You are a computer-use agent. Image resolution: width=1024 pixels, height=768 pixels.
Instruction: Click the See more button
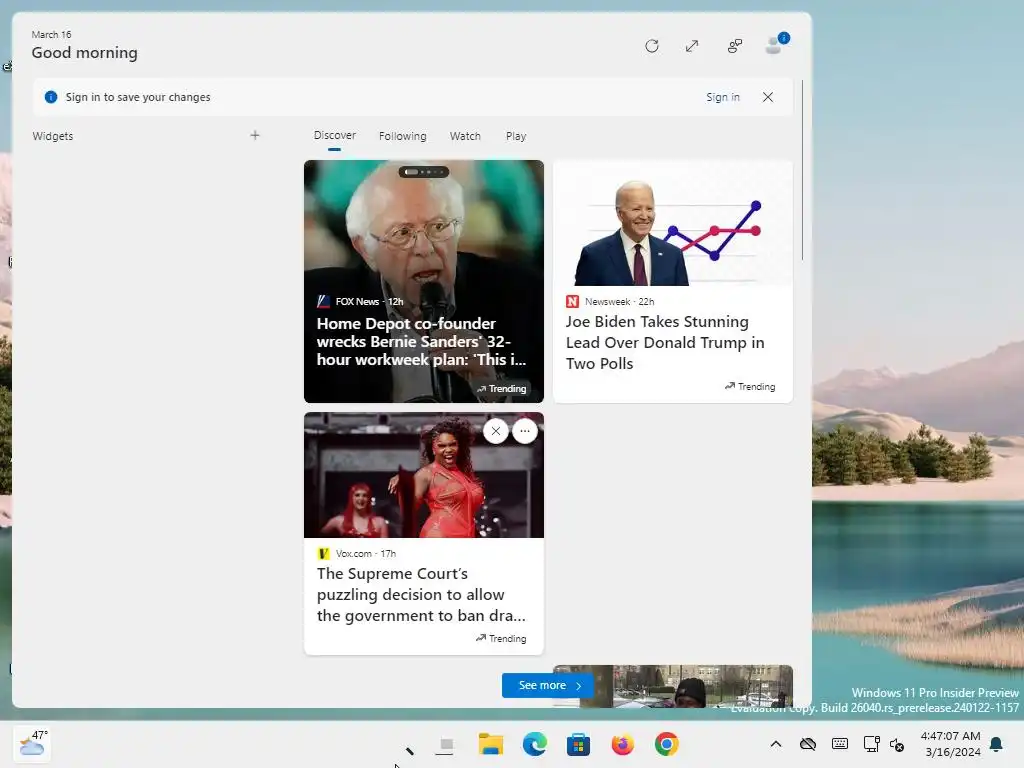tap(547, 685)
